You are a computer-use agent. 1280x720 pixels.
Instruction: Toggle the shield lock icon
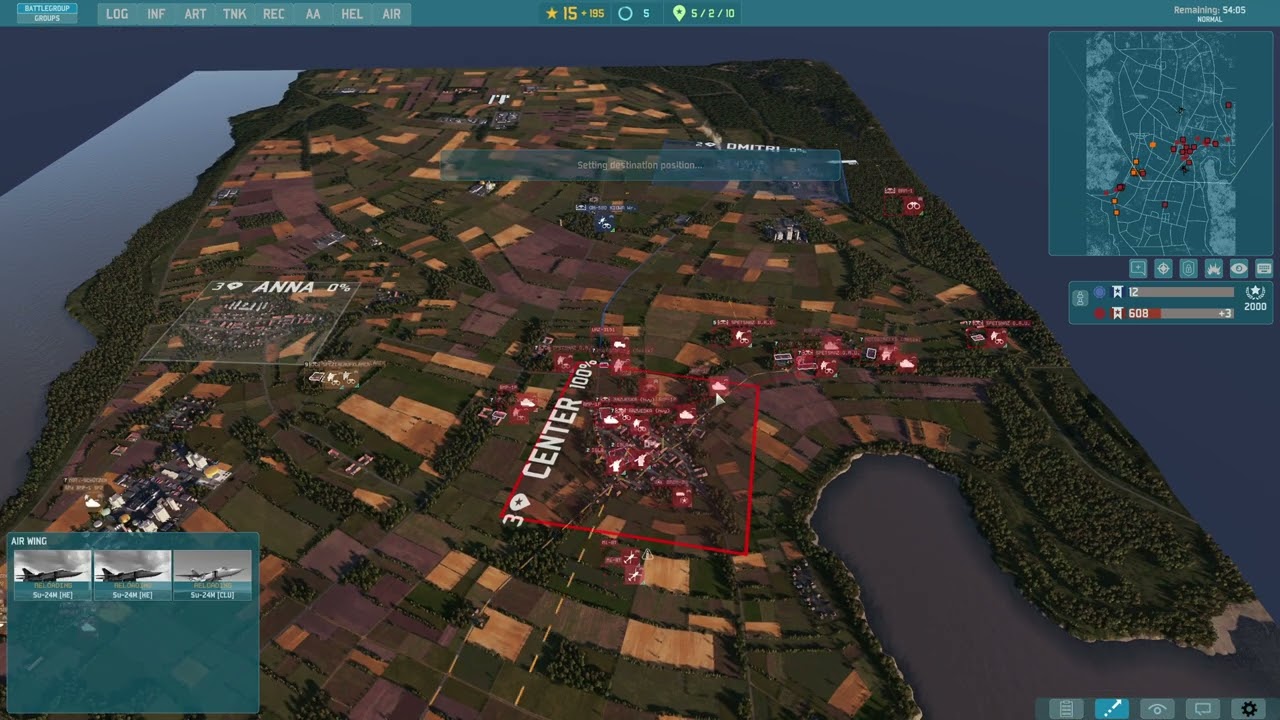tap(1188, 268)
